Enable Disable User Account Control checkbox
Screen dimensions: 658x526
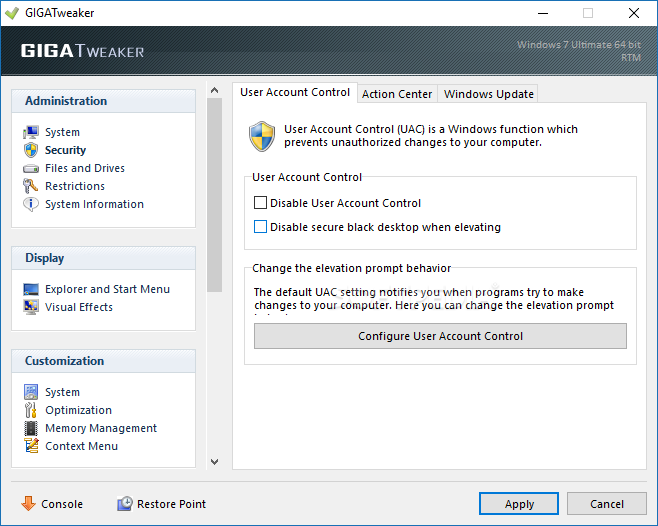tap(260, 203)
